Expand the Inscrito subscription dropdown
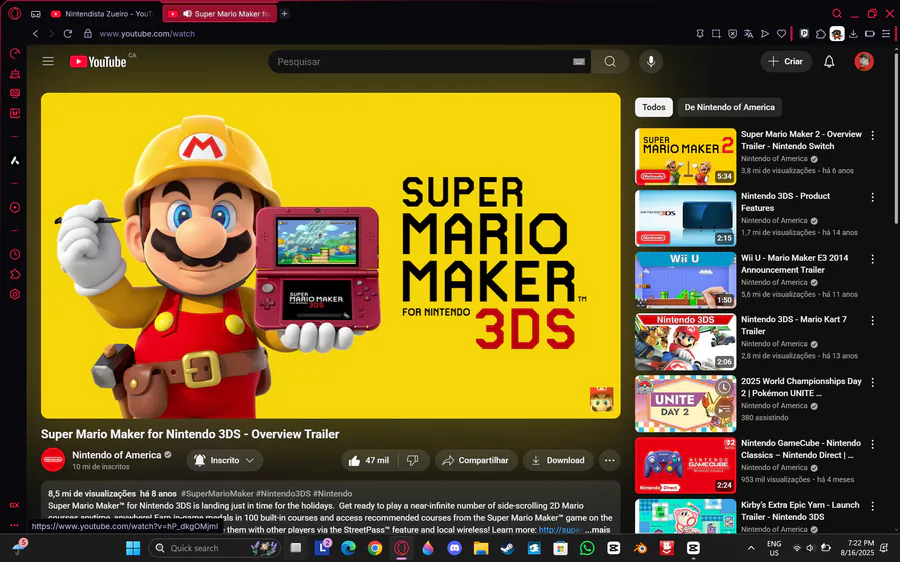This screenshot has height=562, width=900. pos(224,460)
